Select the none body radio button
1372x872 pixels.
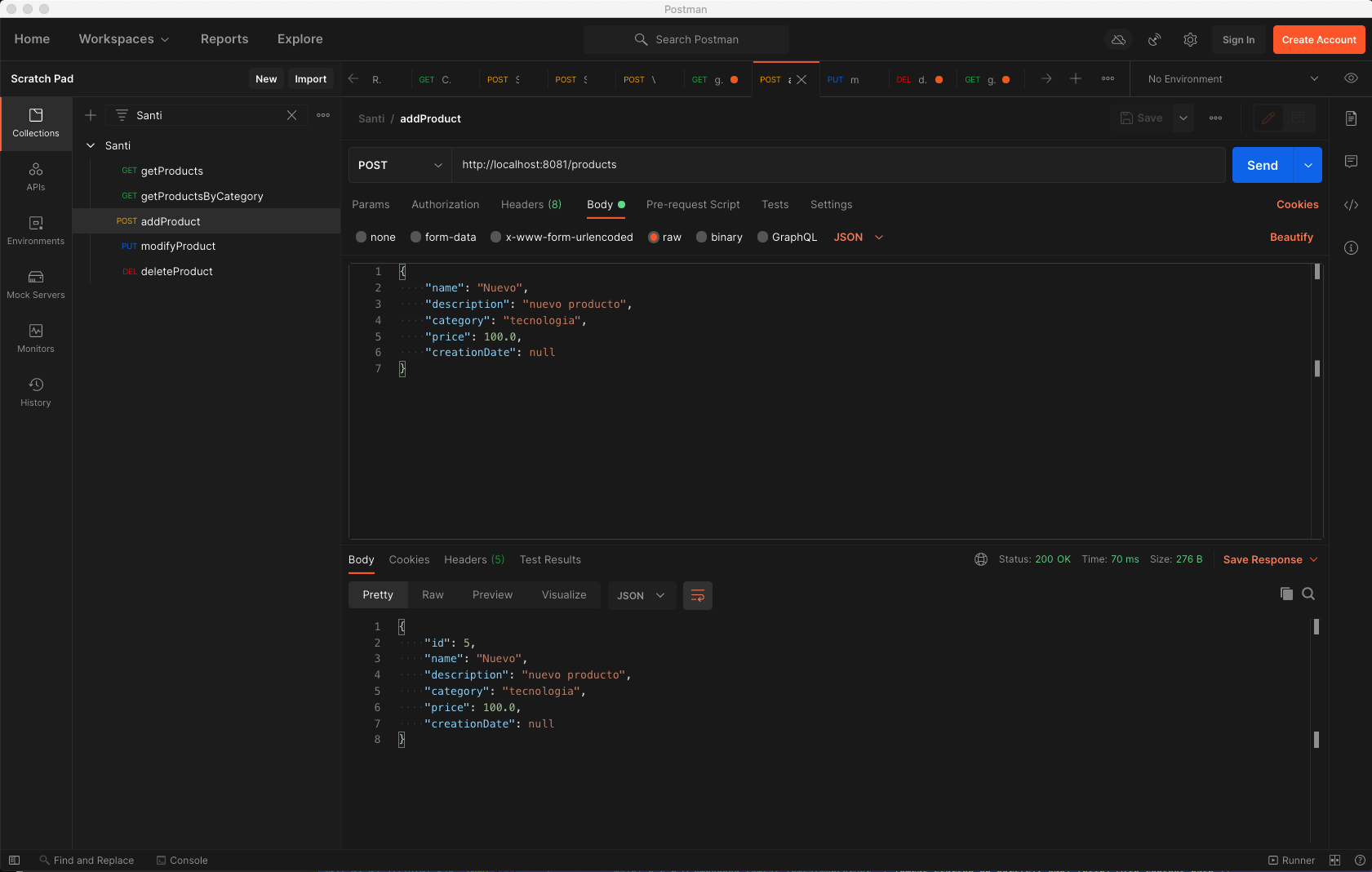(x=362, y=237)
